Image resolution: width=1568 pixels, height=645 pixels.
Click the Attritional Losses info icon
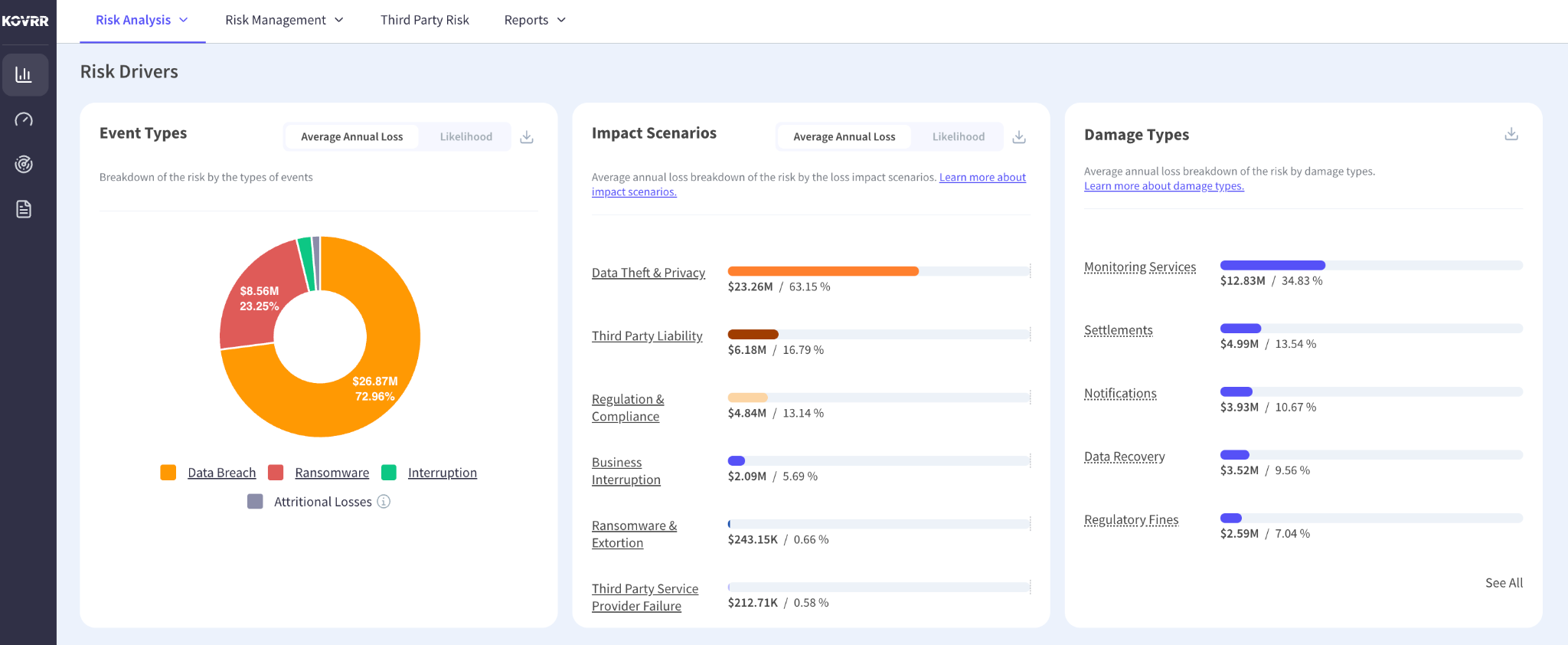(x=384, y=501)
